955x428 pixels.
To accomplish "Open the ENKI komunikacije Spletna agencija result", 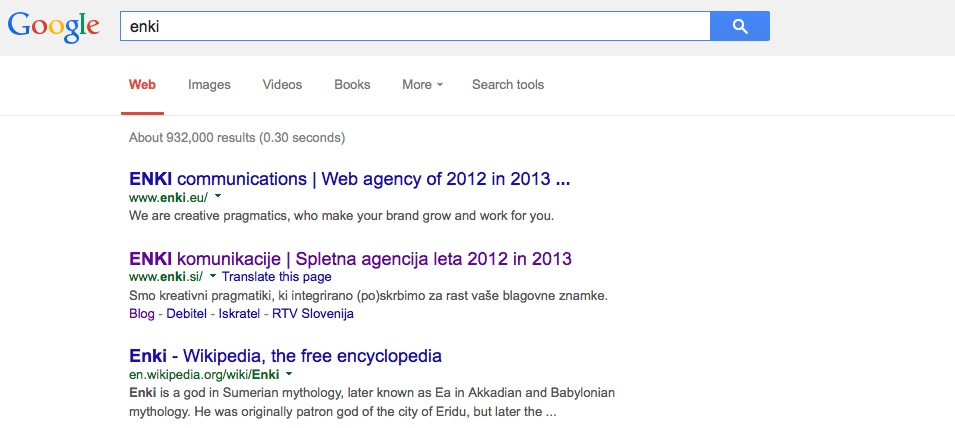I will point(350,259).
